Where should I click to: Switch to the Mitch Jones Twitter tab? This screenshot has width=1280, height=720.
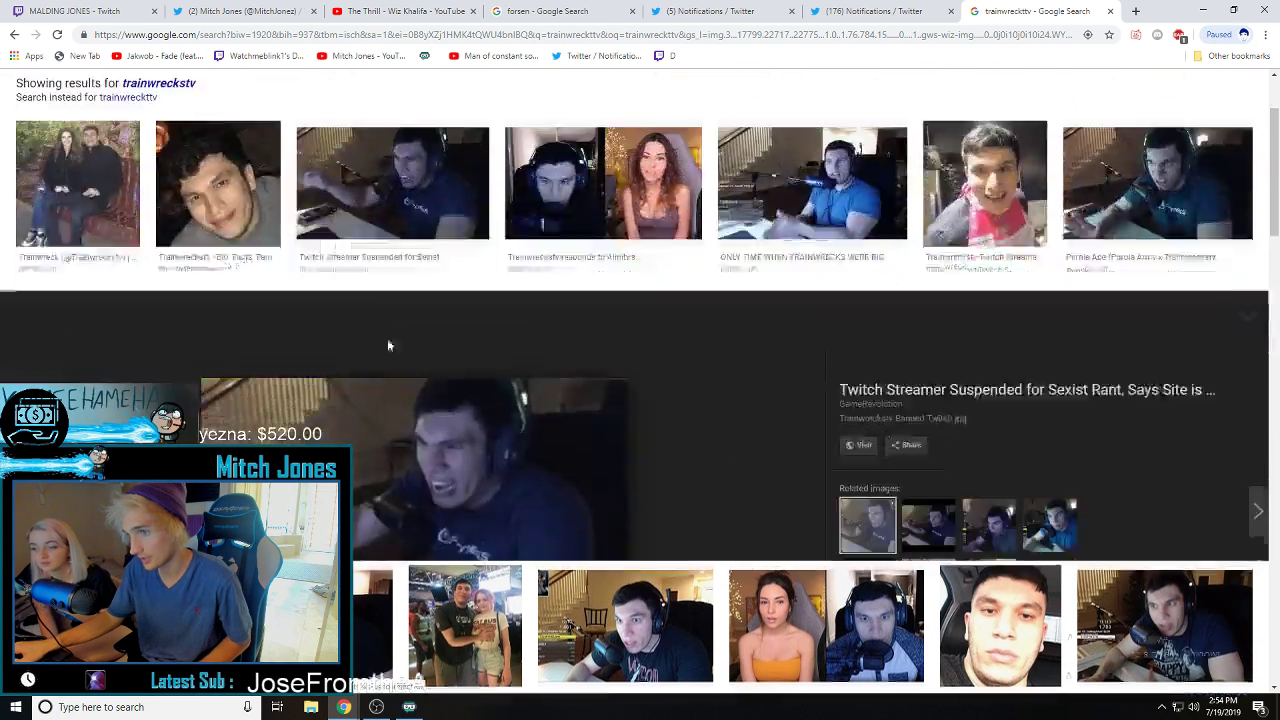[242, 11]
